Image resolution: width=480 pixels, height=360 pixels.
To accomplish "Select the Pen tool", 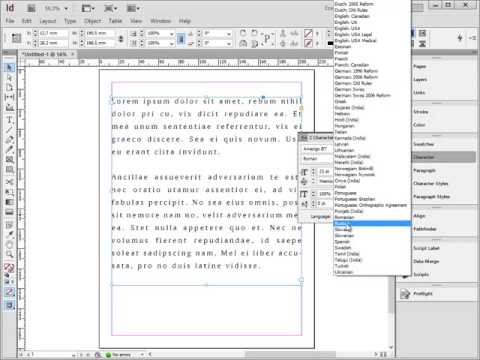I will (9, 140).
